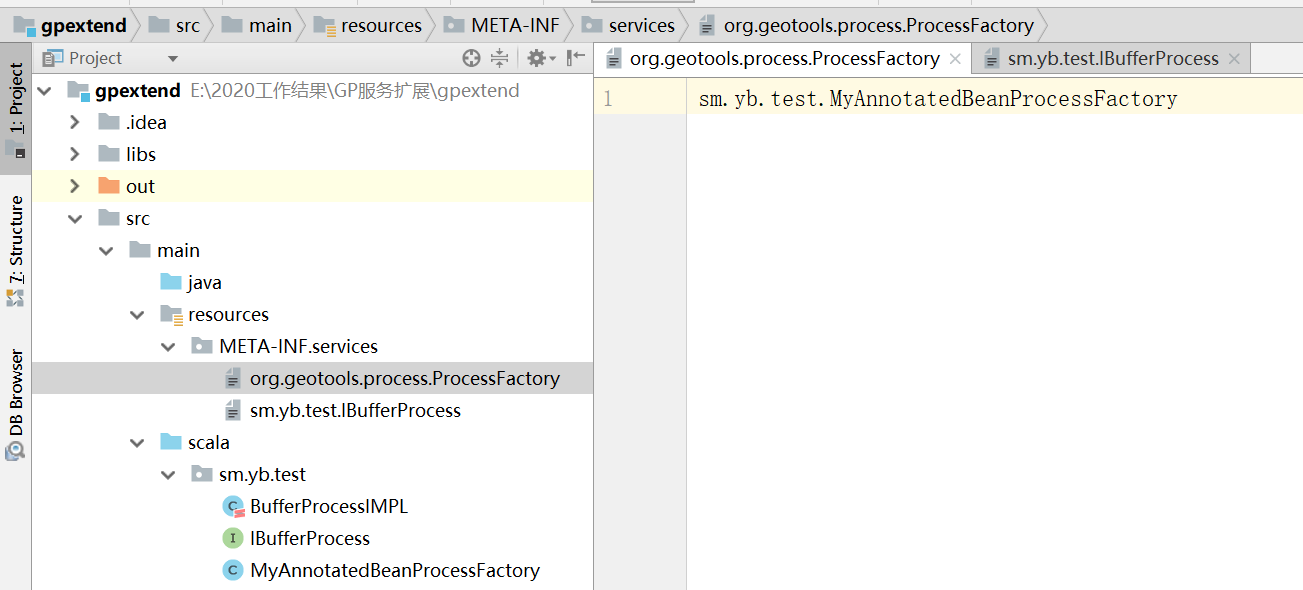Click the .idea folder icon
The width and height of the screenshot is (1303, 590).
pos(109,123)
